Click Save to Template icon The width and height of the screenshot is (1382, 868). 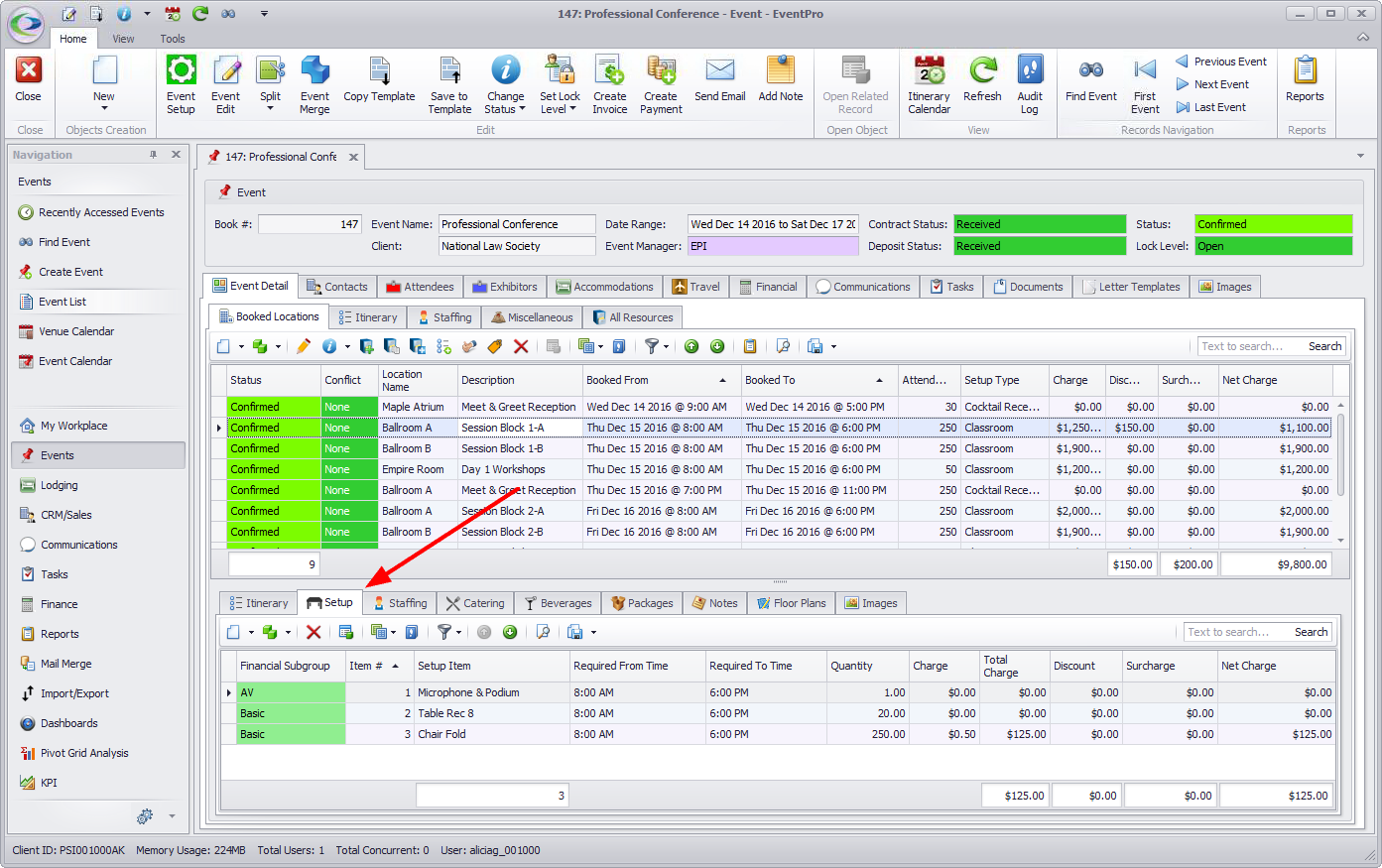(x=449, y=85)
